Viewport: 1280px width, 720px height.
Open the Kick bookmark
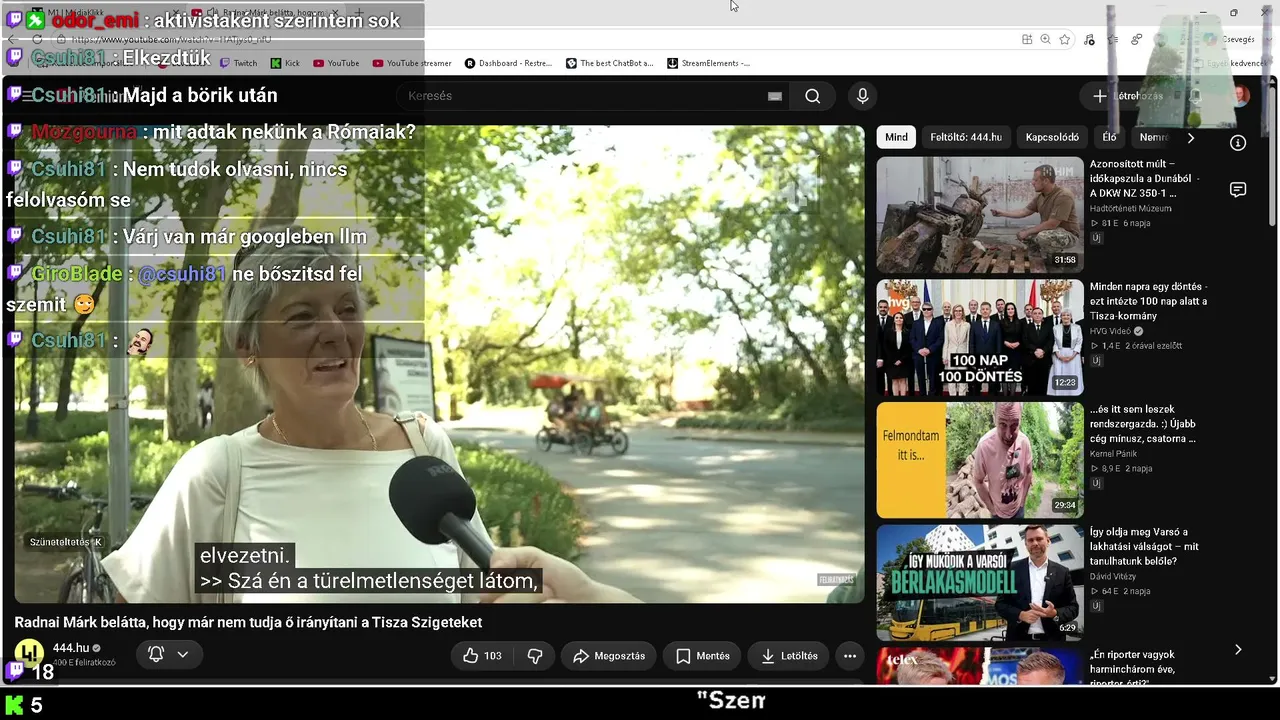point(285,63)
